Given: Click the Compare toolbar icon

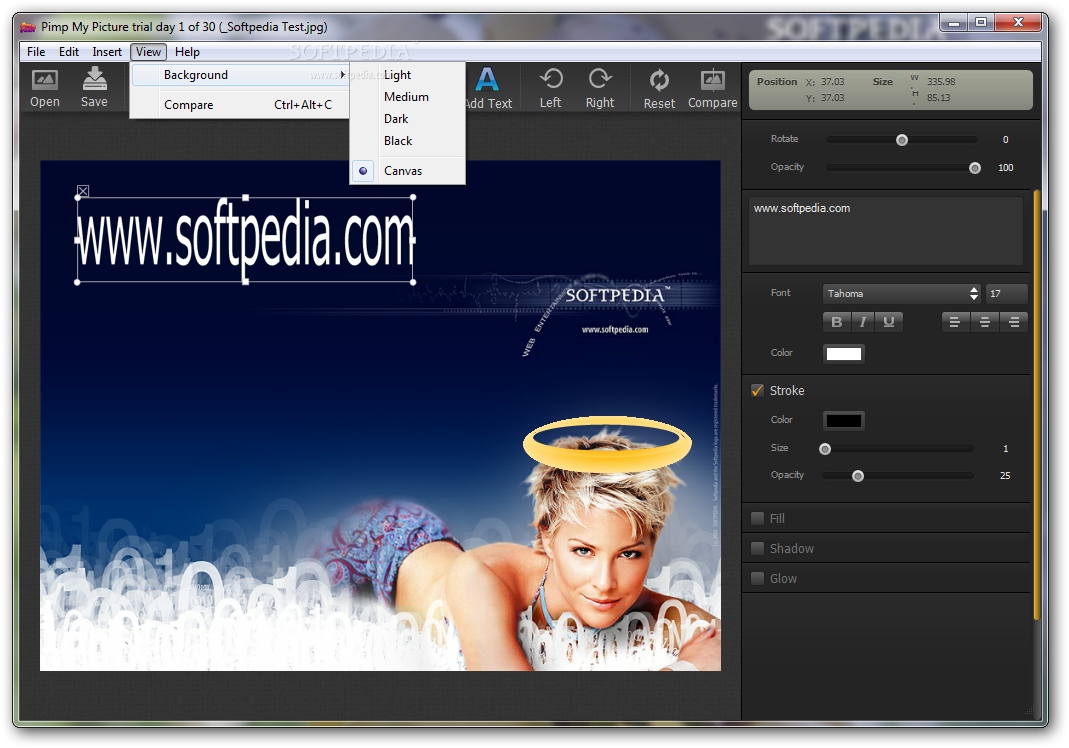Looking at the screenshot, I should pyautogui.click(x=712, y=89).
